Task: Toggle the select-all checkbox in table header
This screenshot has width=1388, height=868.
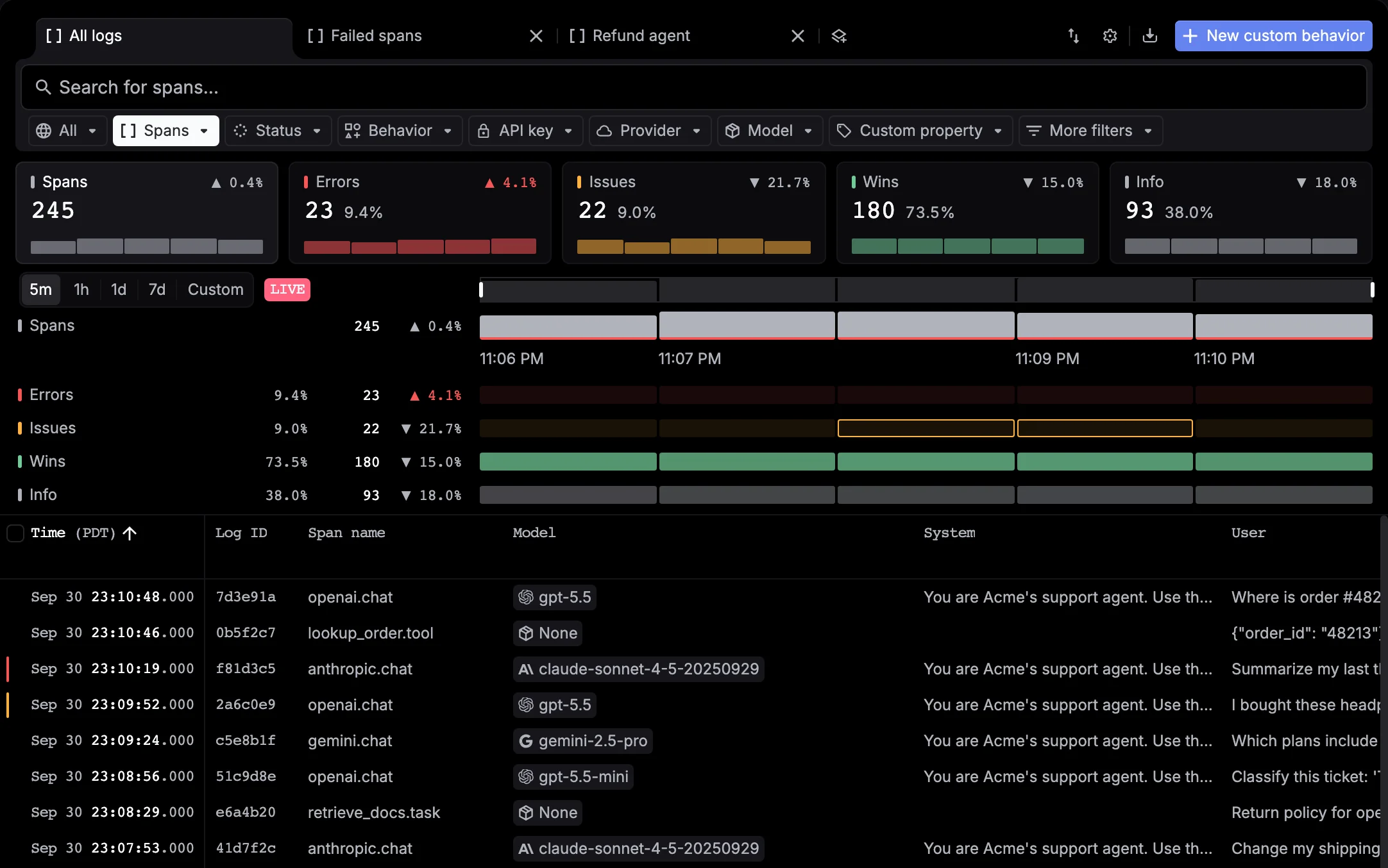Action: [15, 533]
